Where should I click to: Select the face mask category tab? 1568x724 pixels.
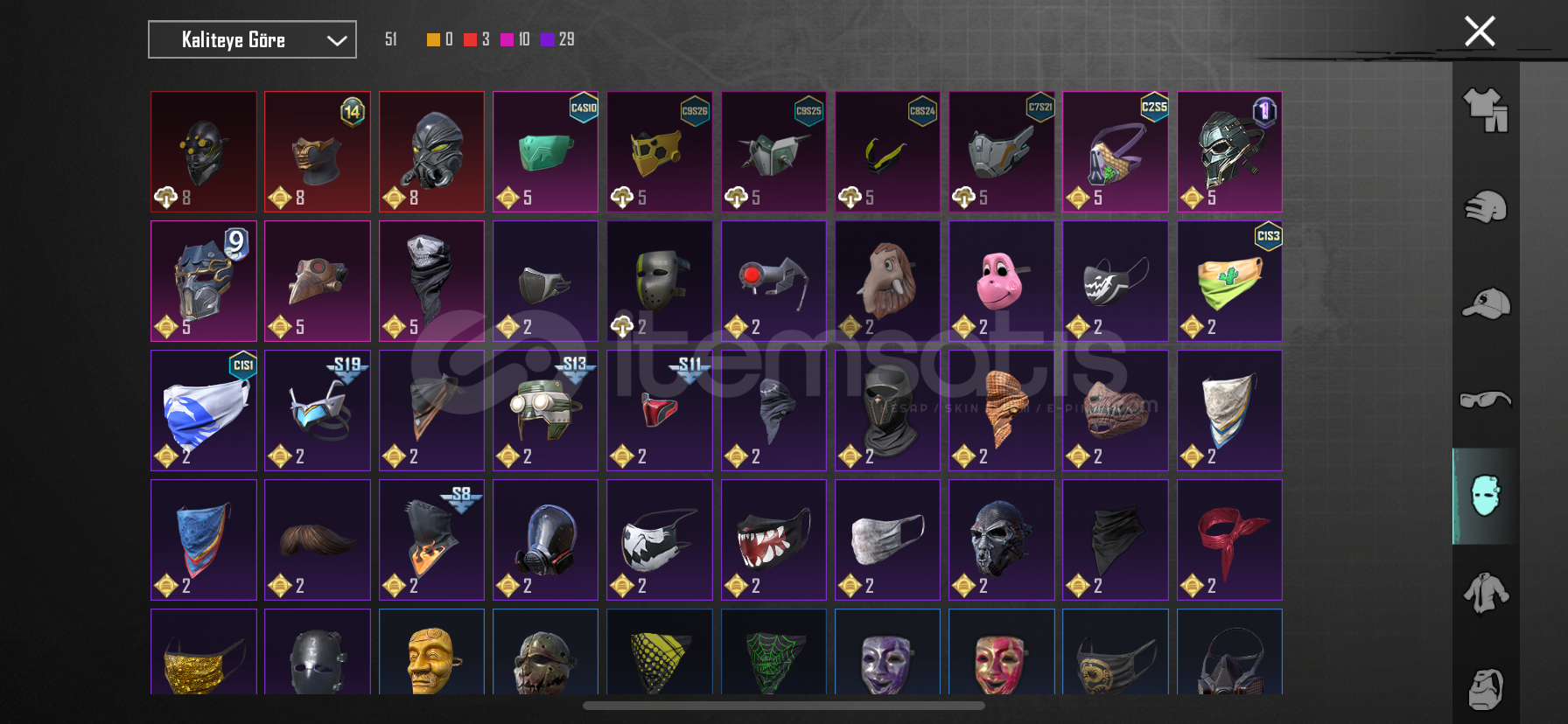click(x=1486, y=496)
